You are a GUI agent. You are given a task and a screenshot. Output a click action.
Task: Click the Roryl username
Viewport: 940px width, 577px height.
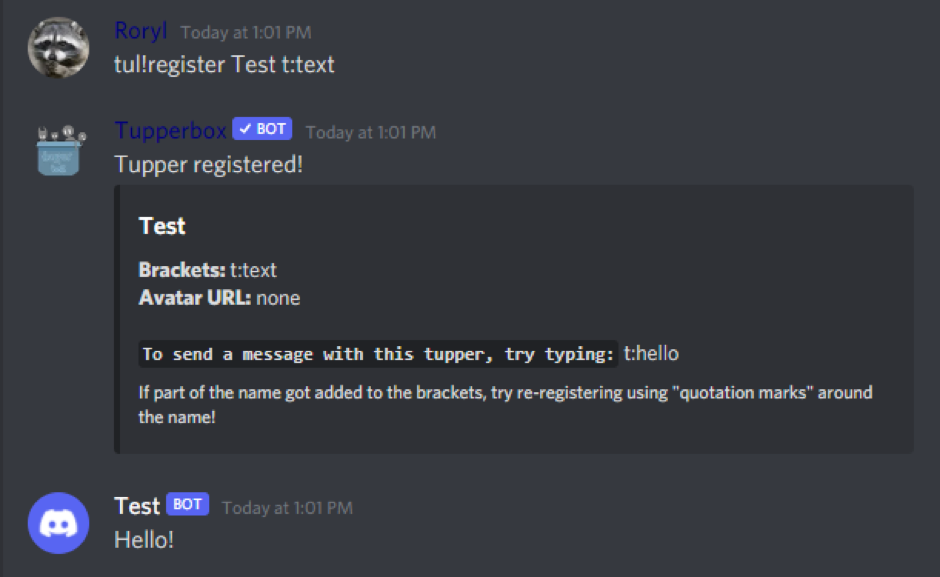point(140,31)
